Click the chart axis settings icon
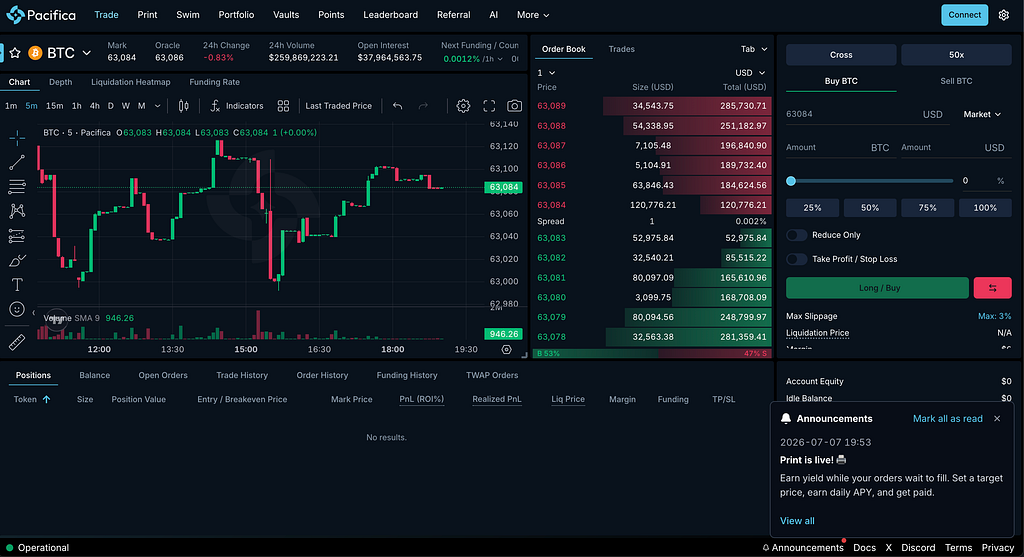Image resolution: width=1024 pixels, height=557 pixels. (506, 349)
